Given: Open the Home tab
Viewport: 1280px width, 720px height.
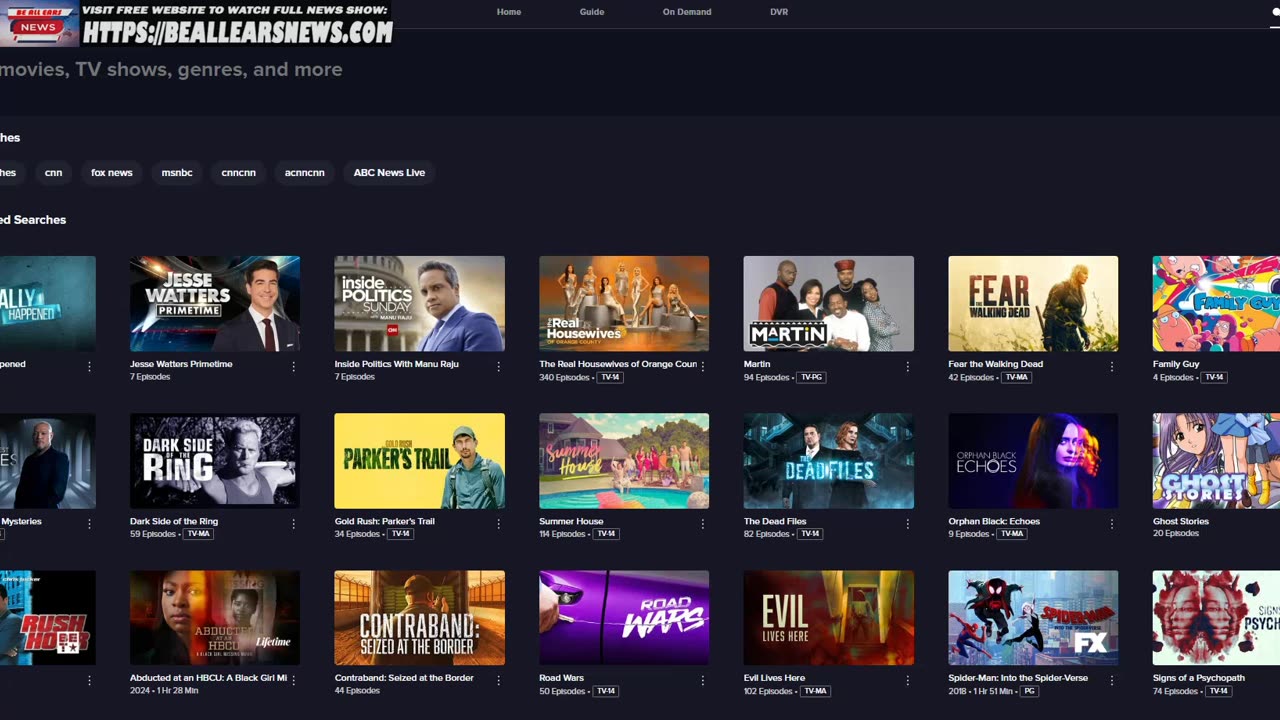Looking at the screenshot, I should click(x=509, y=12).
